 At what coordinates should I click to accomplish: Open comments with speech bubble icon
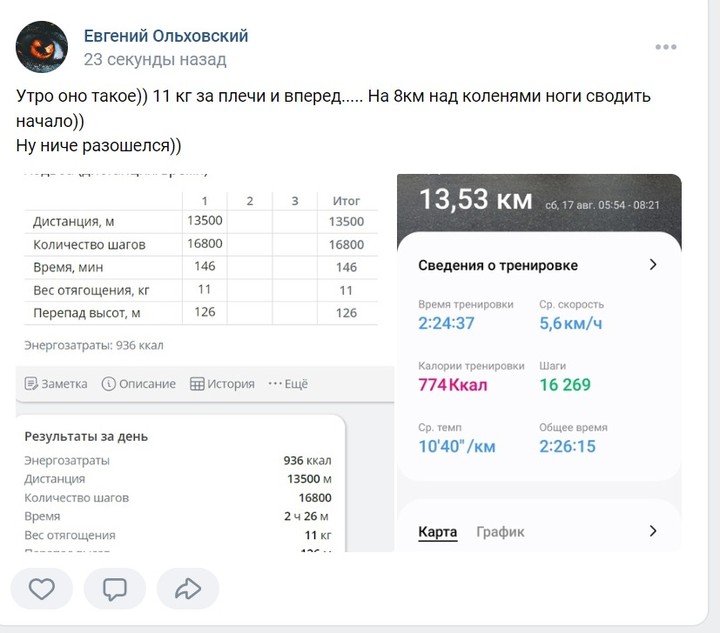115,588
